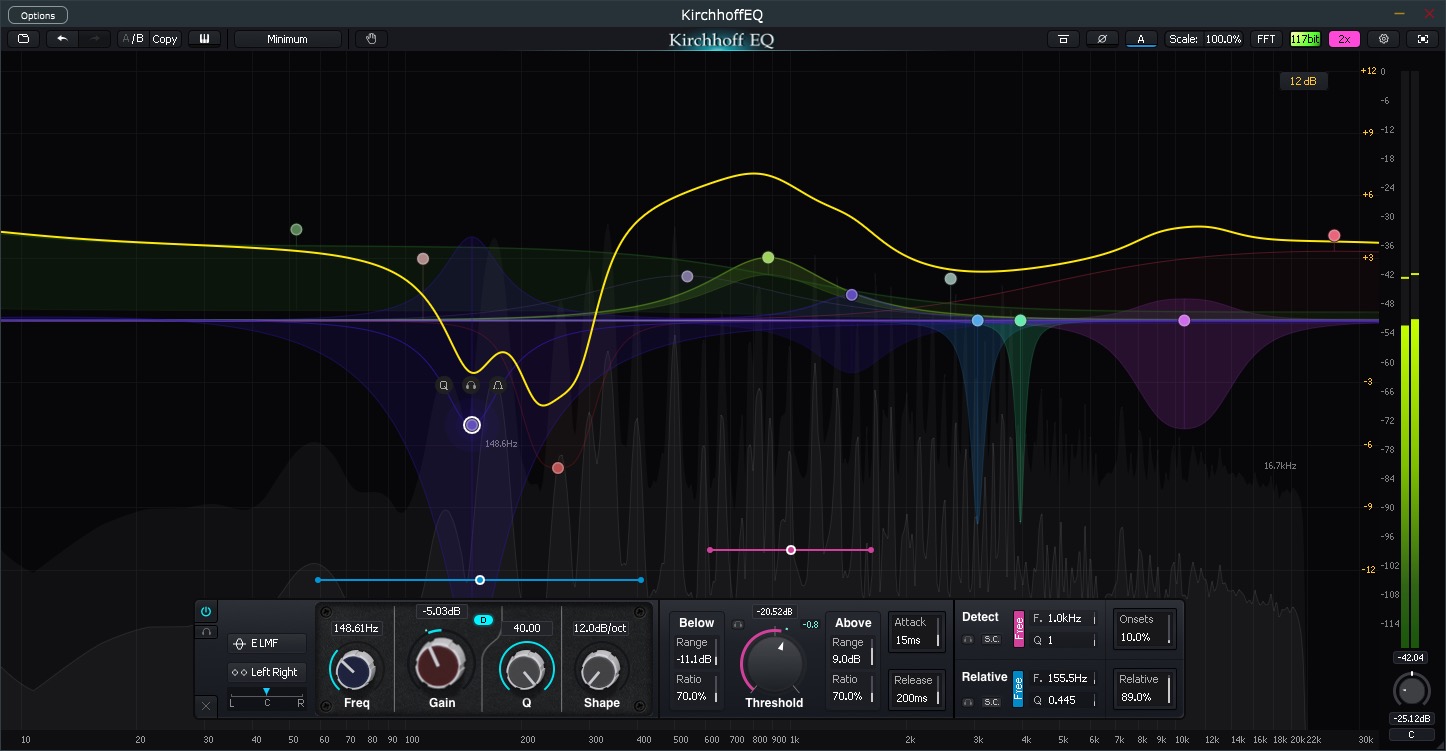
Task: Click the Attack 15ms field
Action: pyautogui.click(x=916, y=632)
